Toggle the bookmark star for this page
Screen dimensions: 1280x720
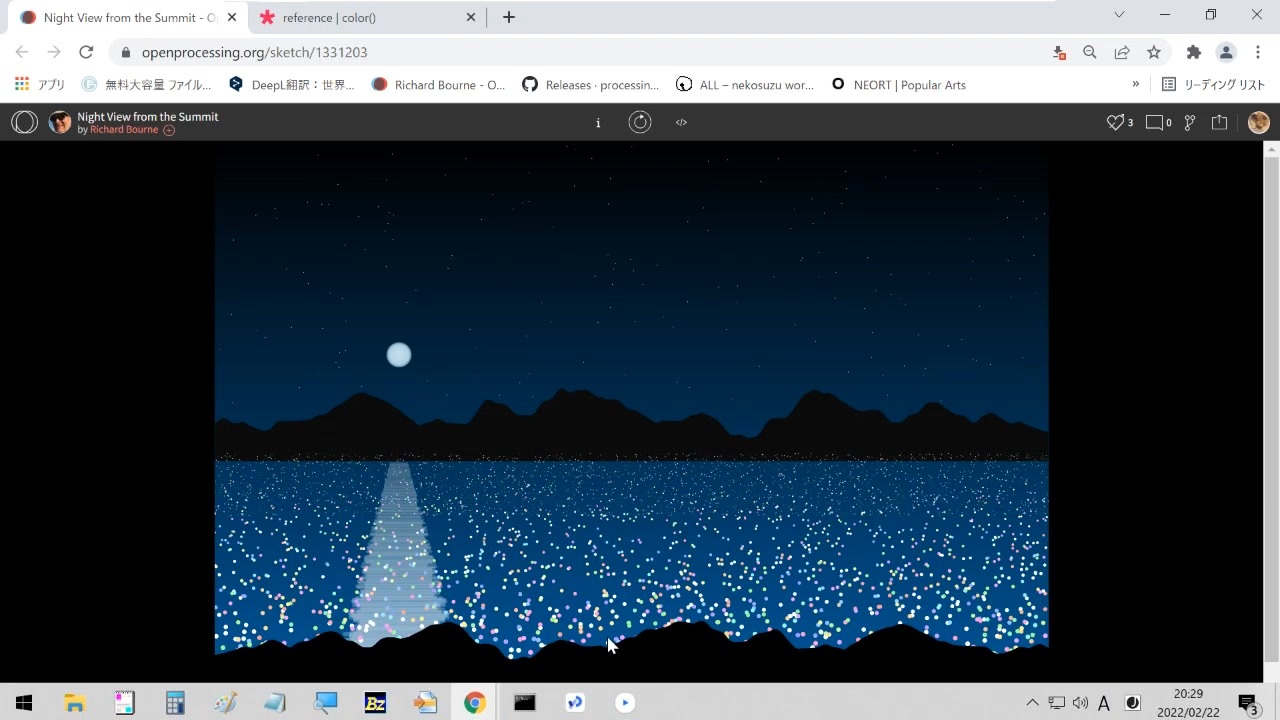coord(1153,52)
